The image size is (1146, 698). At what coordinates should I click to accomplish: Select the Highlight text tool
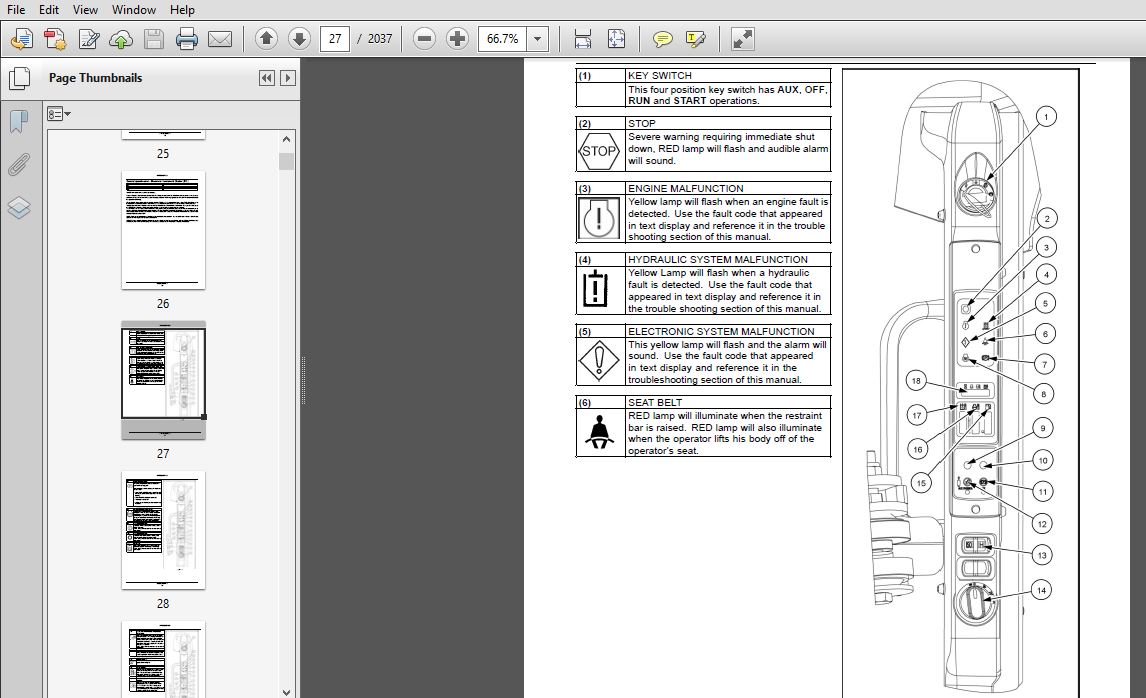click(695, 39)
